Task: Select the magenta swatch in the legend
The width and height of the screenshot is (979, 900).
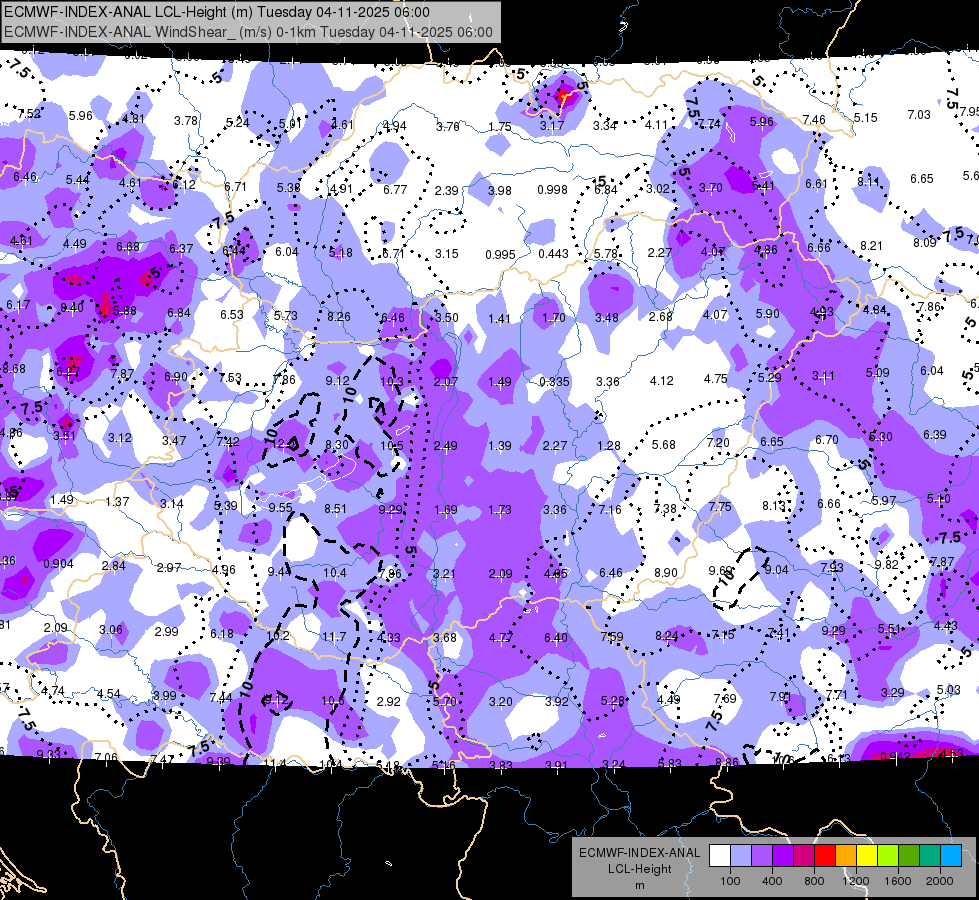Action: 804,856
